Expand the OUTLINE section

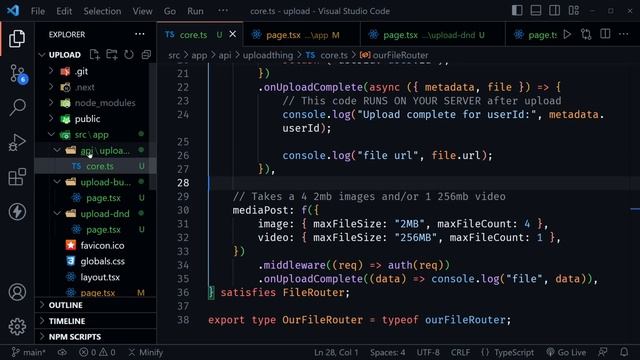tap(96, 305)
